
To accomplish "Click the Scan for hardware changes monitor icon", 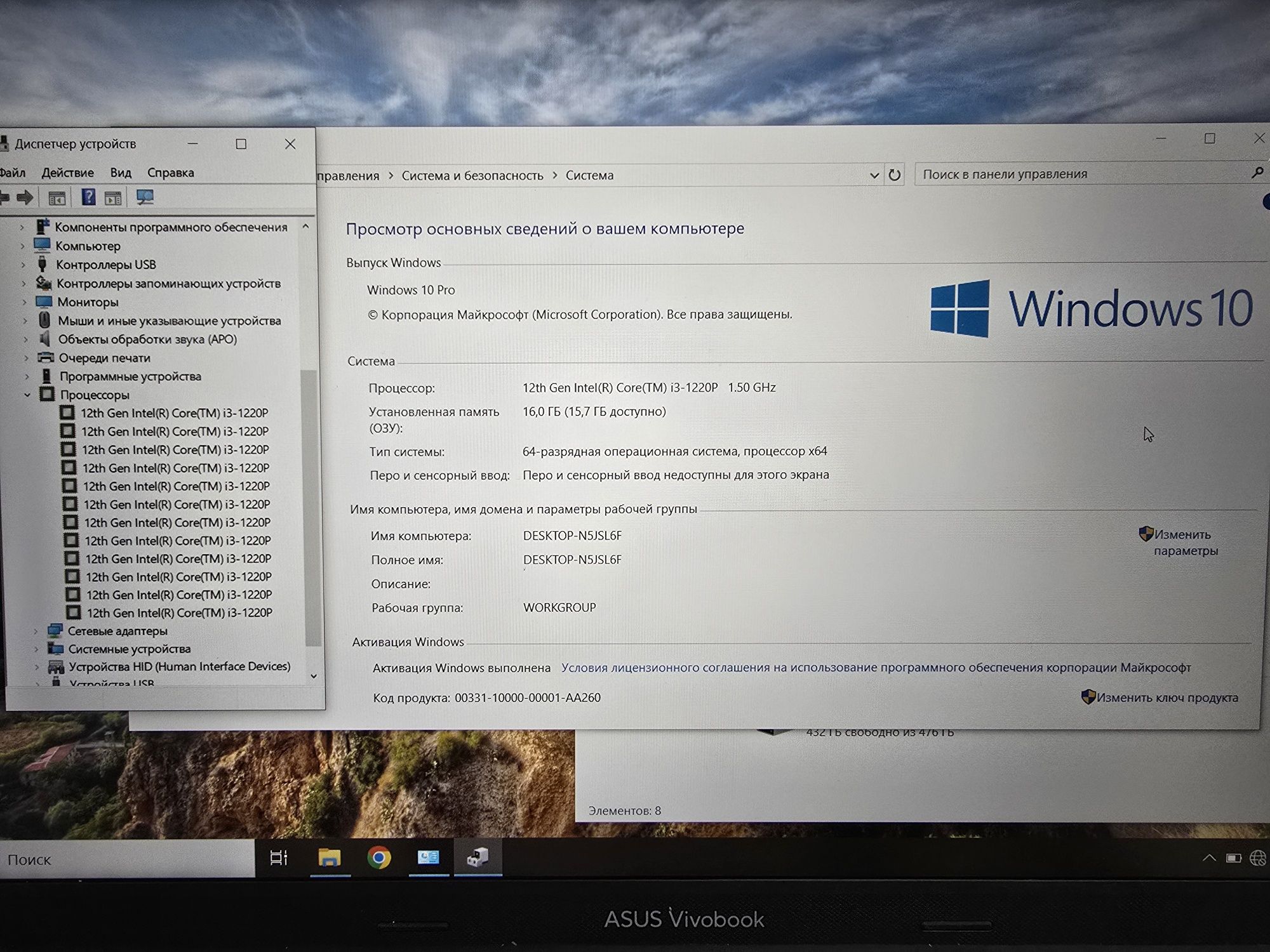I will coord(145,197).
